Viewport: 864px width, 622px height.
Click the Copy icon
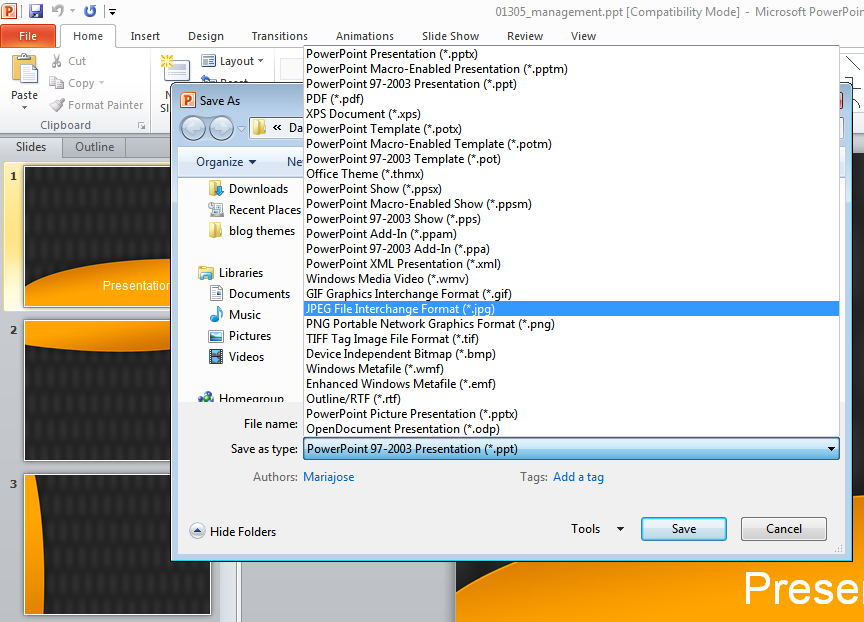[57, 83]
